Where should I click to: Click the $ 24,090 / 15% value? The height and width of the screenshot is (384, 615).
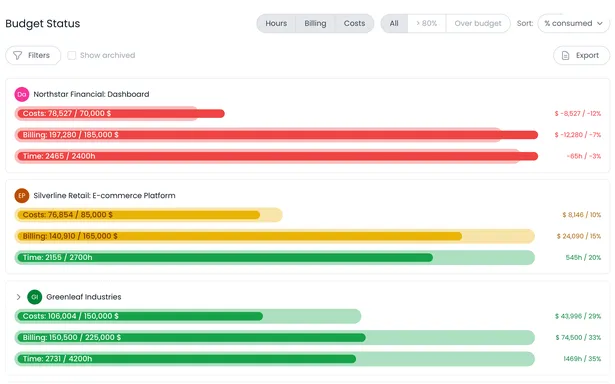pyautogui.click(x=579, y=236)
